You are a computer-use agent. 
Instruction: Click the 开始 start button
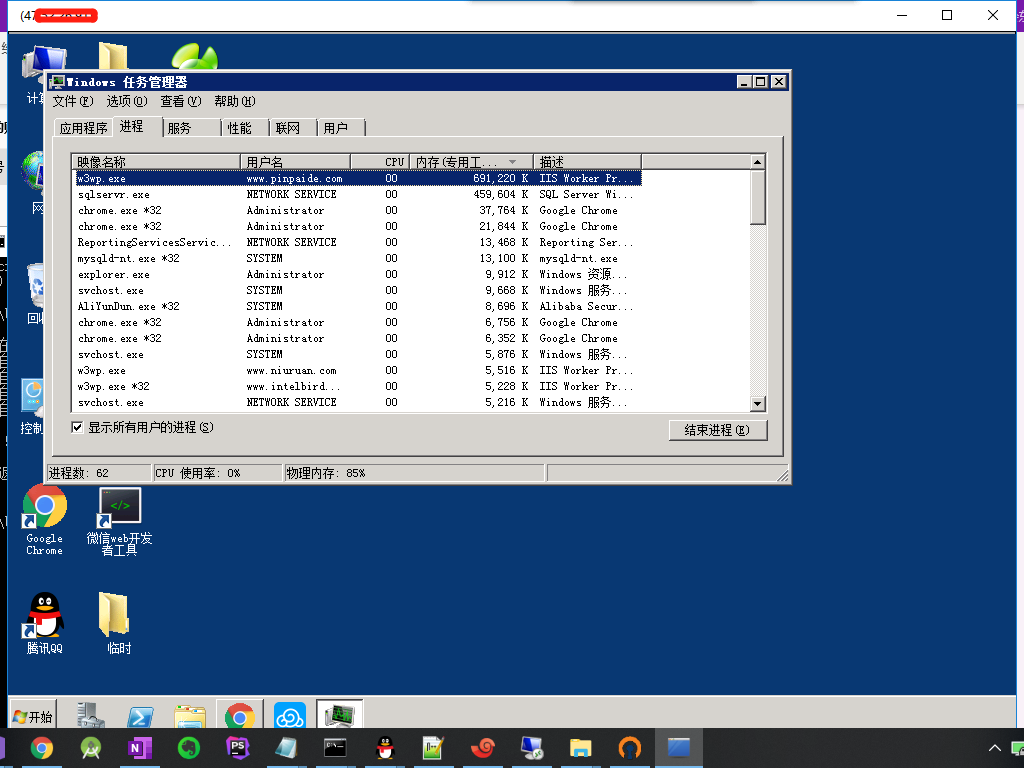click(32, 717)
